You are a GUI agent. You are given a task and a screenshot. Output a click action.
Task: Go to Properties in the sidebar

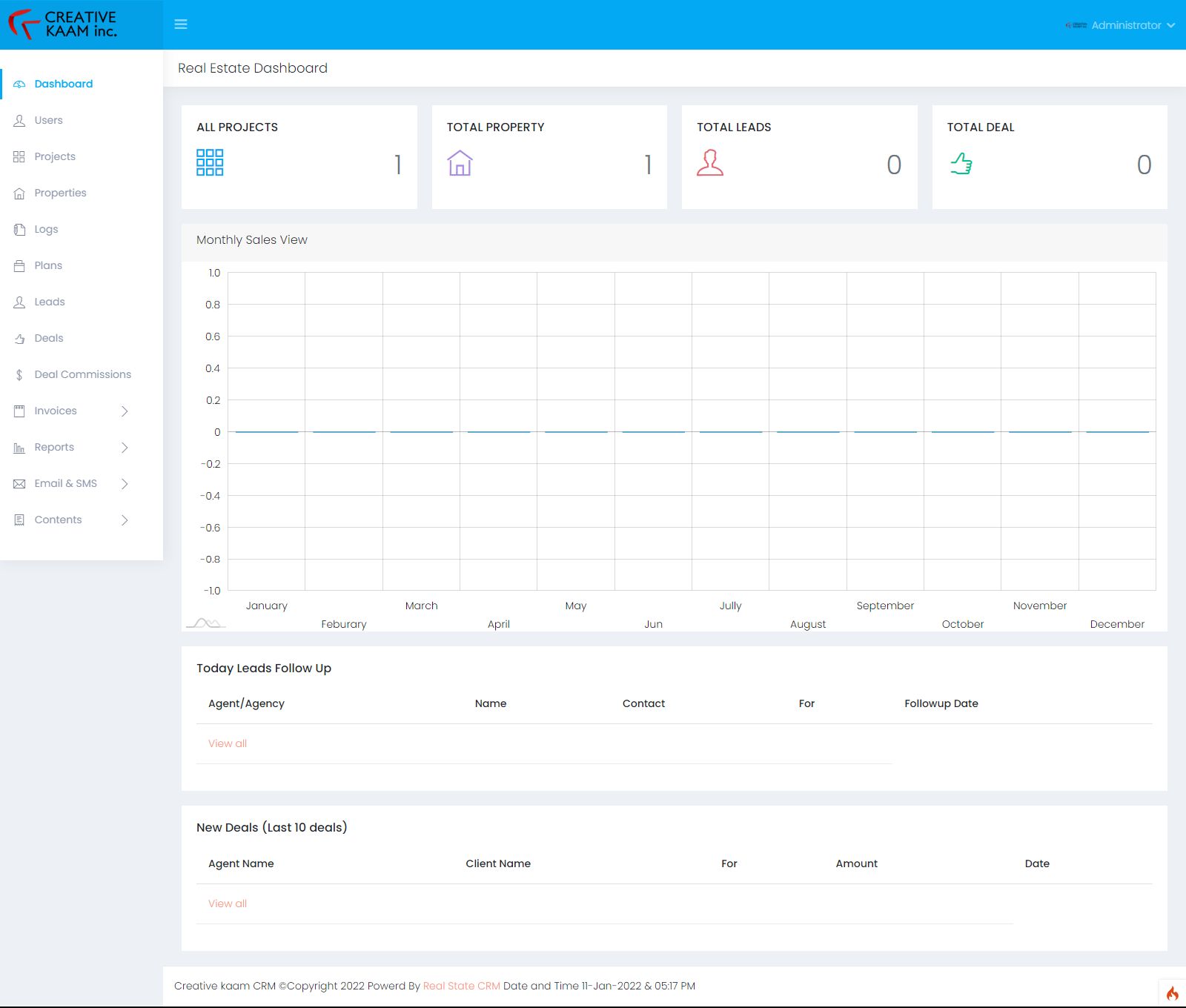60,193
